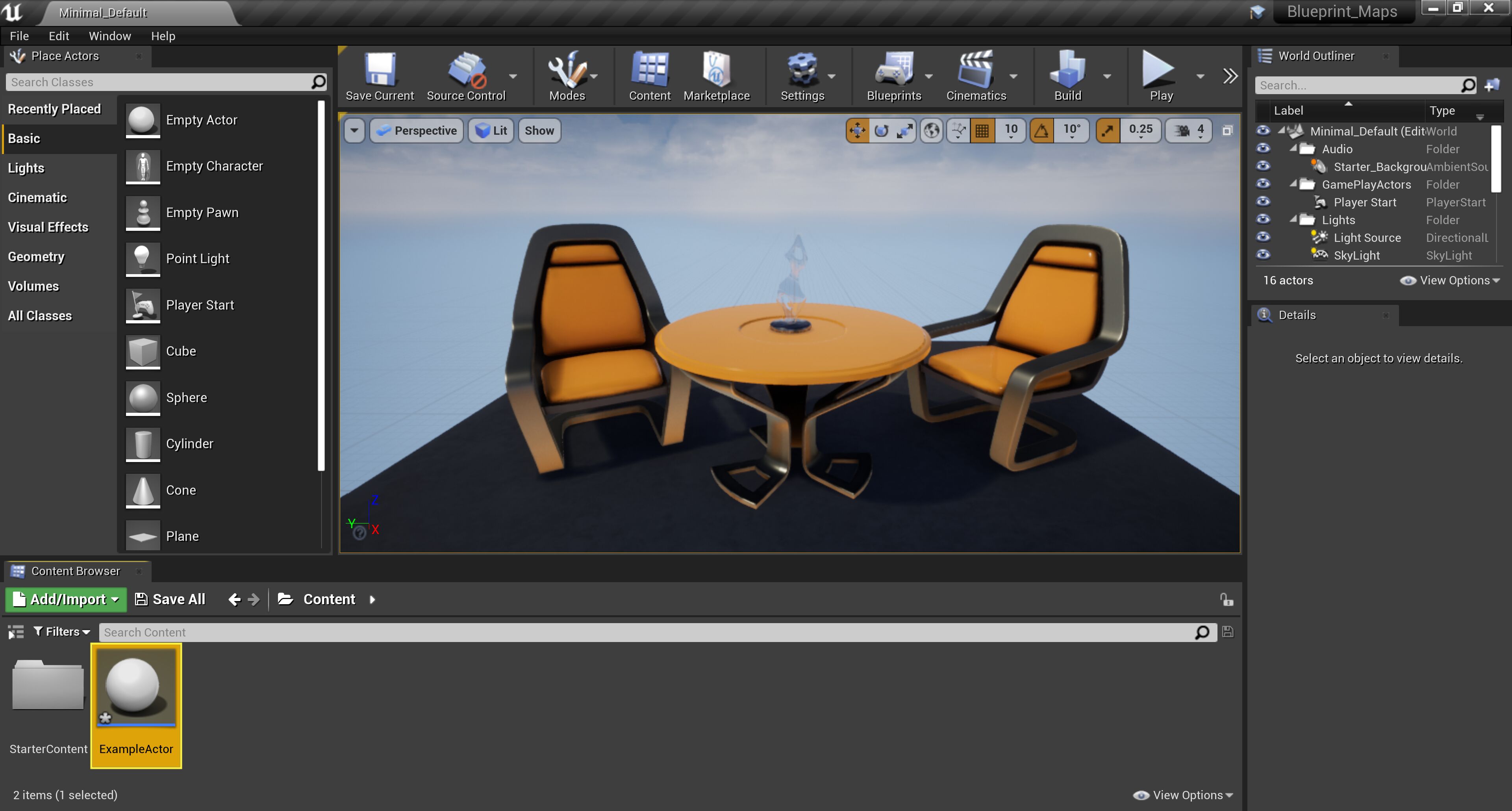Hide the Light Source actor visibility eye

pyautogui.click(x=1263, y=237)
